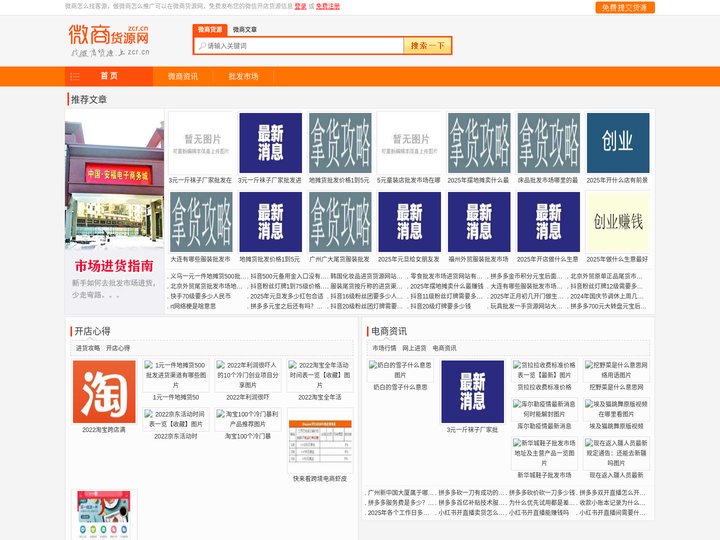Switch to the 网上进货 sub-tab
The image size is (720, 540).
(414, 348)
